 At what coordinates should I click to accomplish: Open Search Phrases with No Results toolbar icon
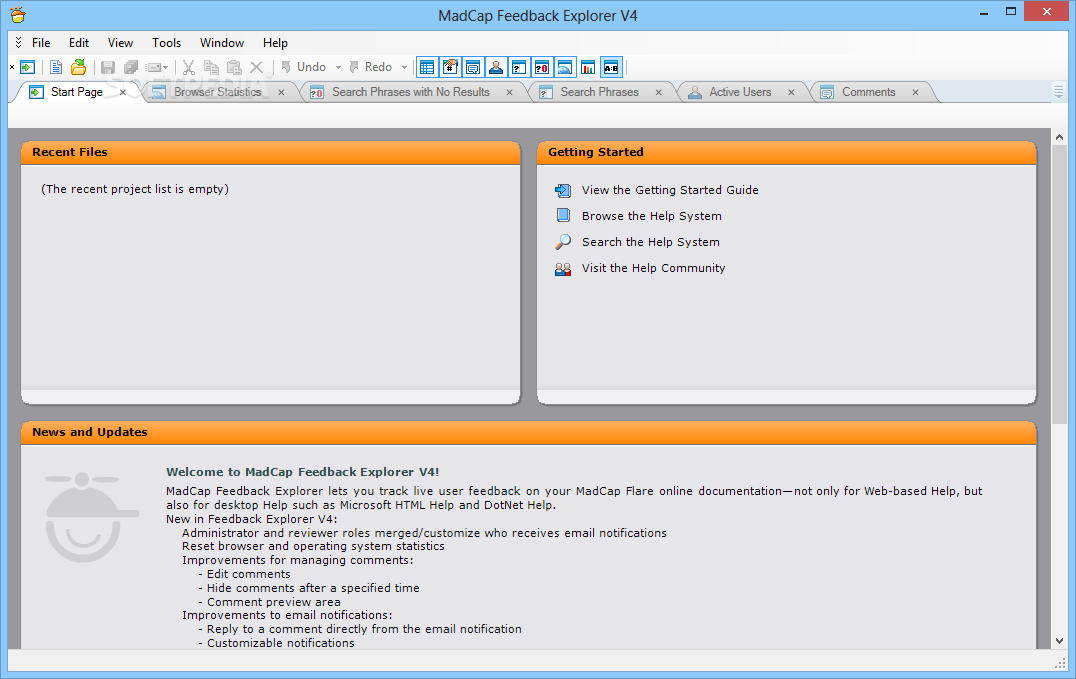[x=541, y=67]
